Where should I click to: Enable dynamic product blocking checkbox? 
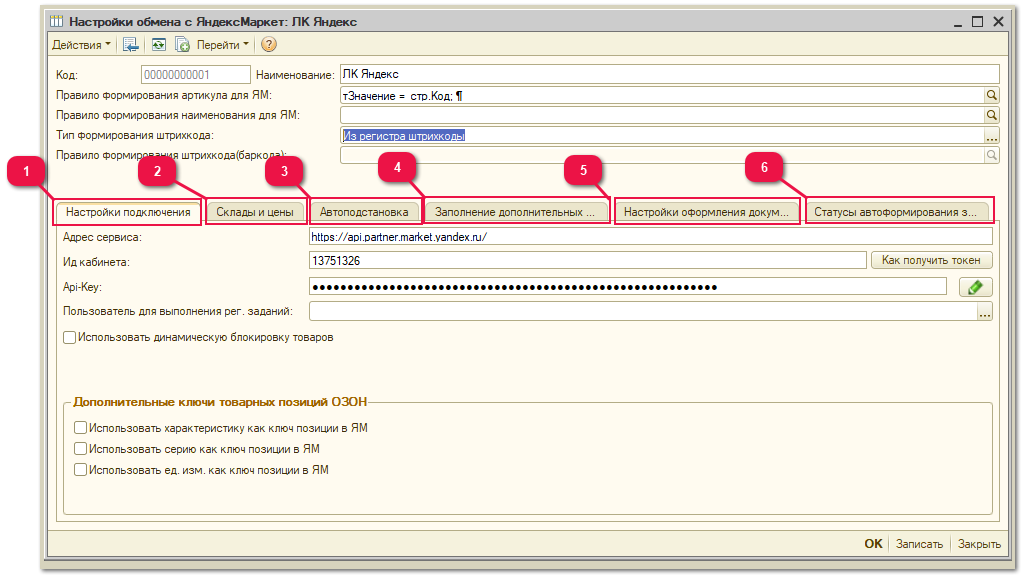pos(69,338)
